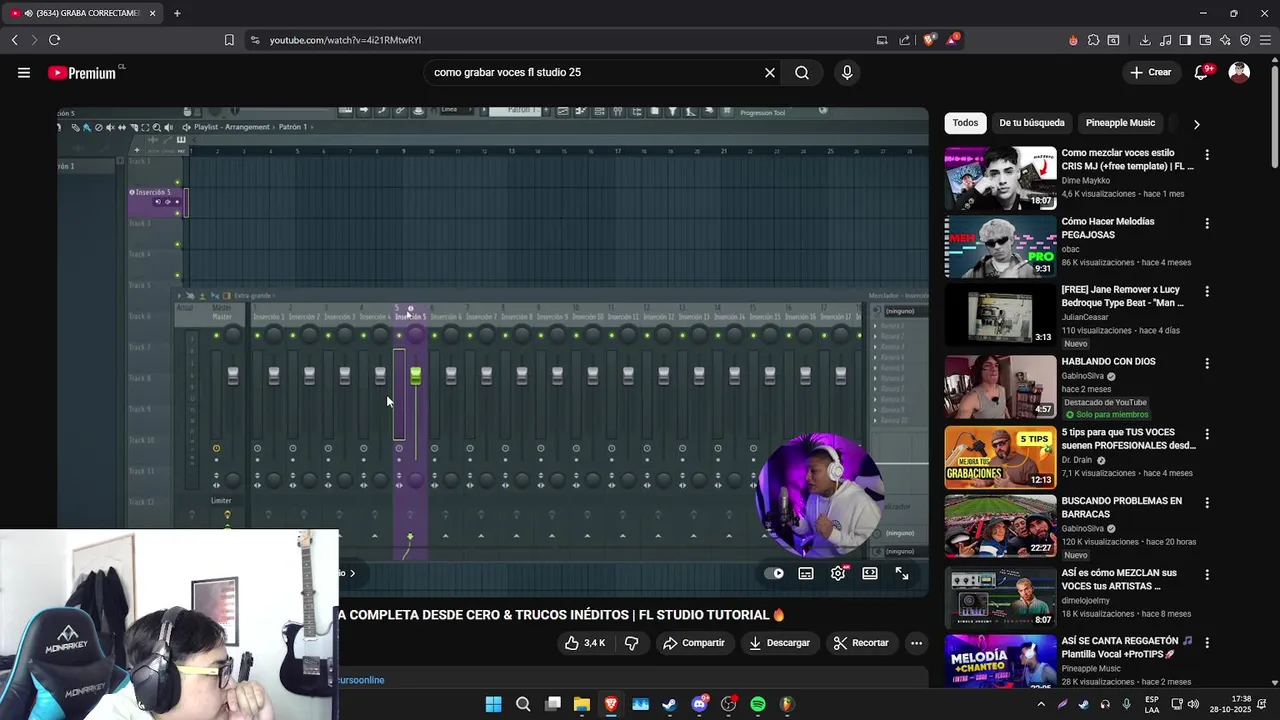Image resolution: width=1280 pixels, height=720 pixels.
Task: Run the search with the magnifier button
Action: (802, 72)
